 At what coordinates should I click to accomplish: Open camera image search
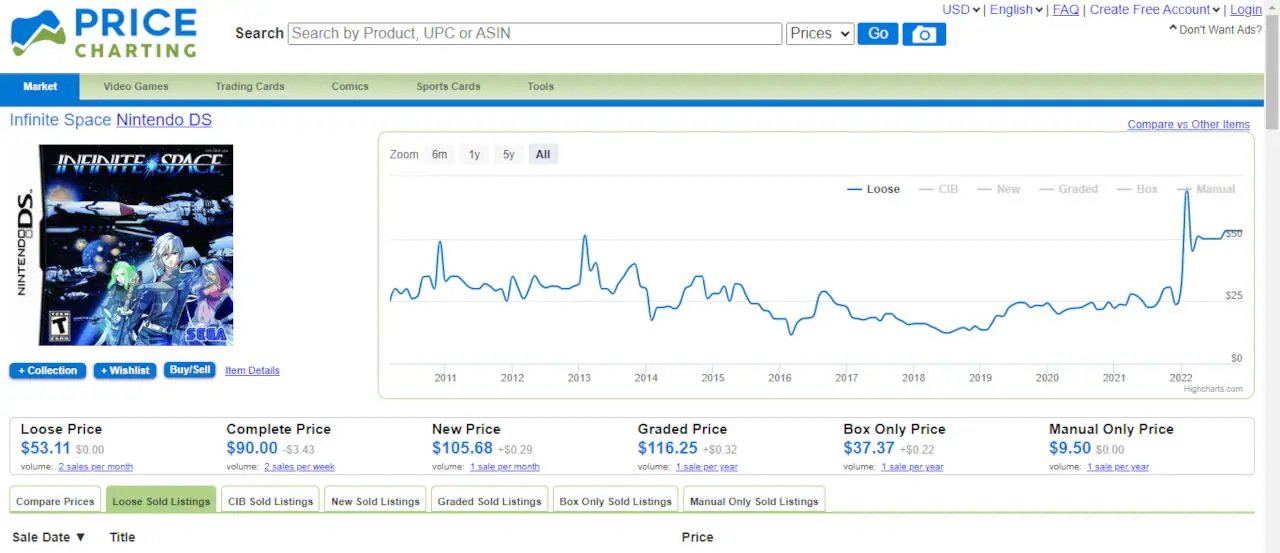tap(924, 34)
